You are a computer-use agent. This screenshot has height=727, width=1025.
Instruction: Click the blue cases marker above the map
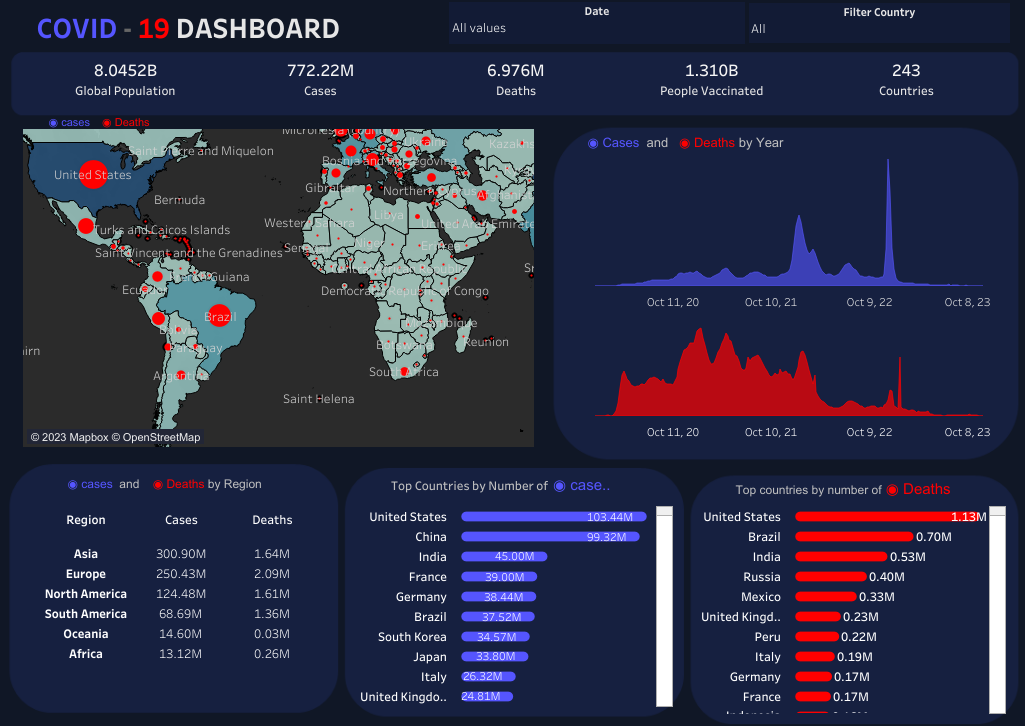point(53,123)
